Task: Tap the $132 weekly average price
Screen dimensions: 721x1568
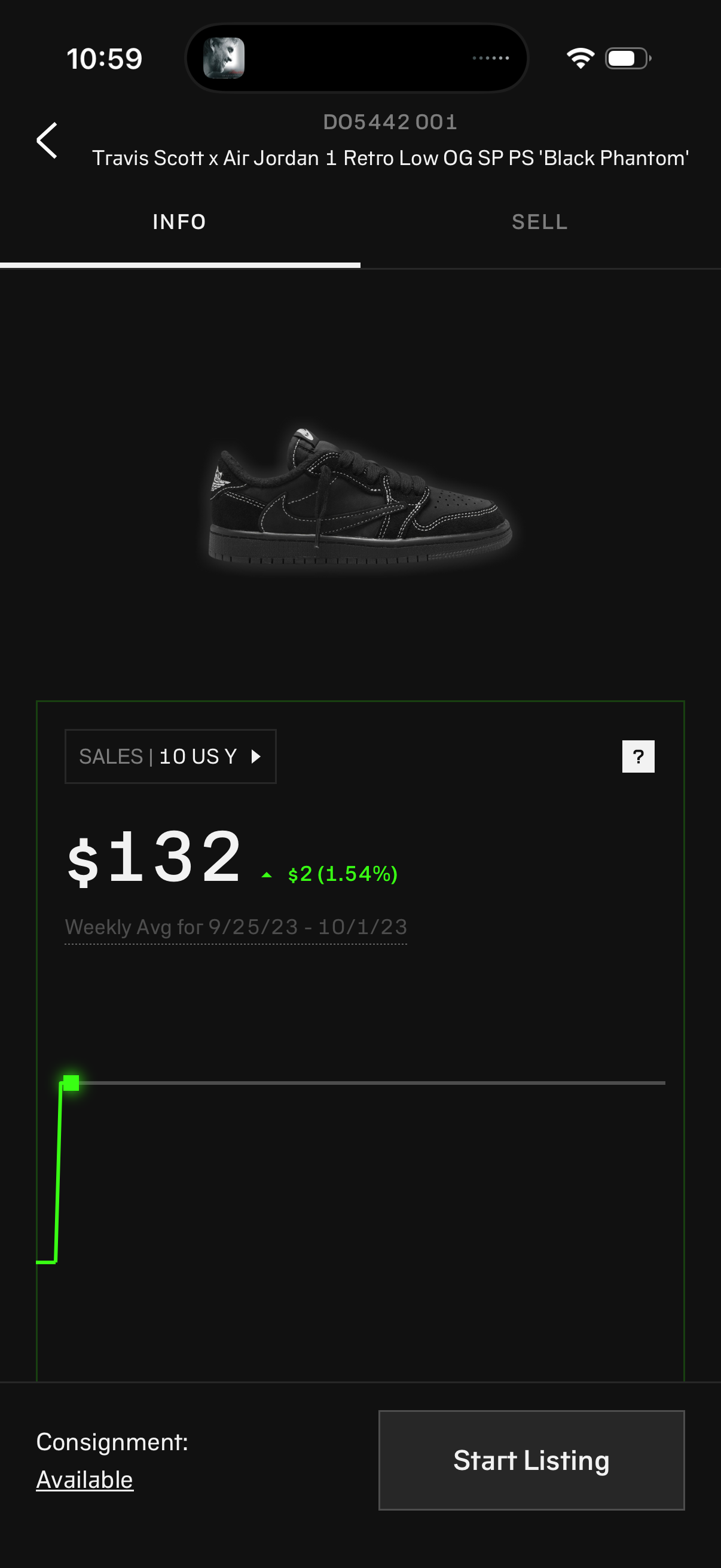Action: 155,858
